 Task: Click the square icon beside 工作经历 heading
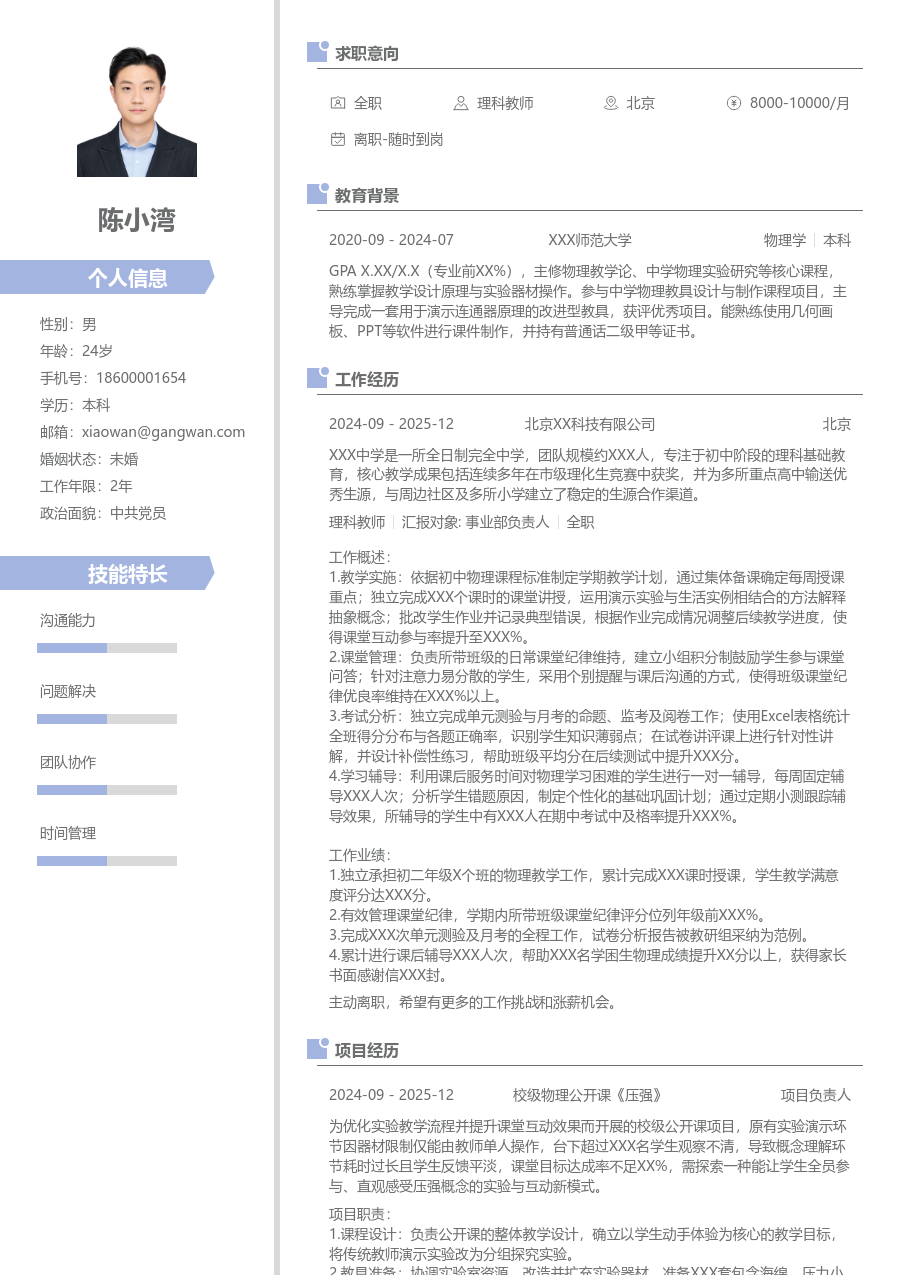pos(317,378)
